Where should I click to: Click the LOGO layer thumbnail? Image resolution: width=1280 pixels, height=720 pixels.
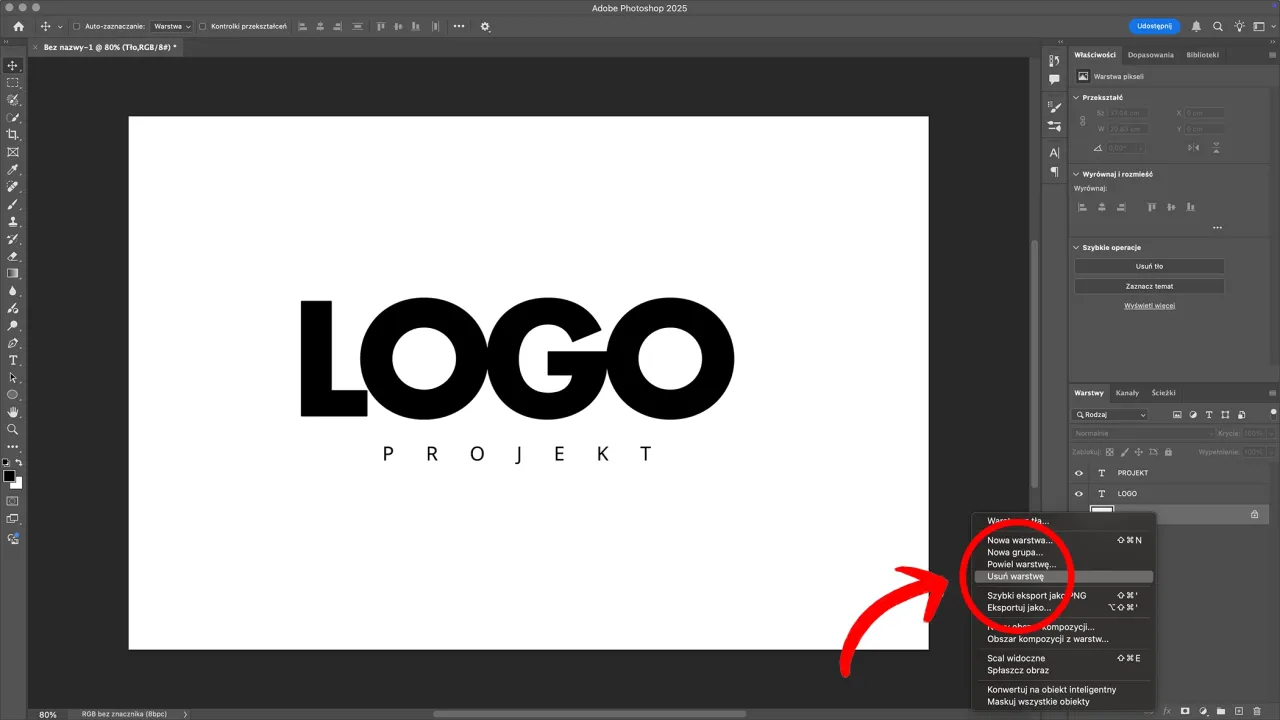(x=1102, y=493)
